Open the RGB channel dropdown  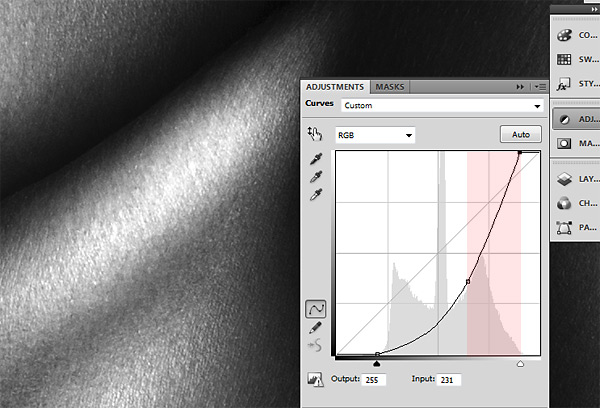(375, 135)
